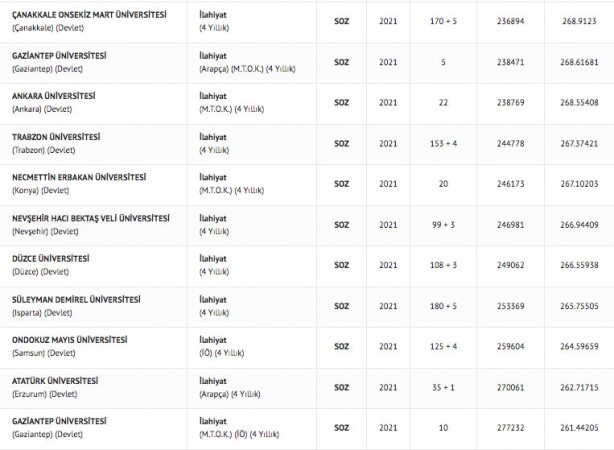The height and width of the screenshot is (450, 614).
Task: Open Trabzon Üniversitesi entry
Action: (56, 137)
